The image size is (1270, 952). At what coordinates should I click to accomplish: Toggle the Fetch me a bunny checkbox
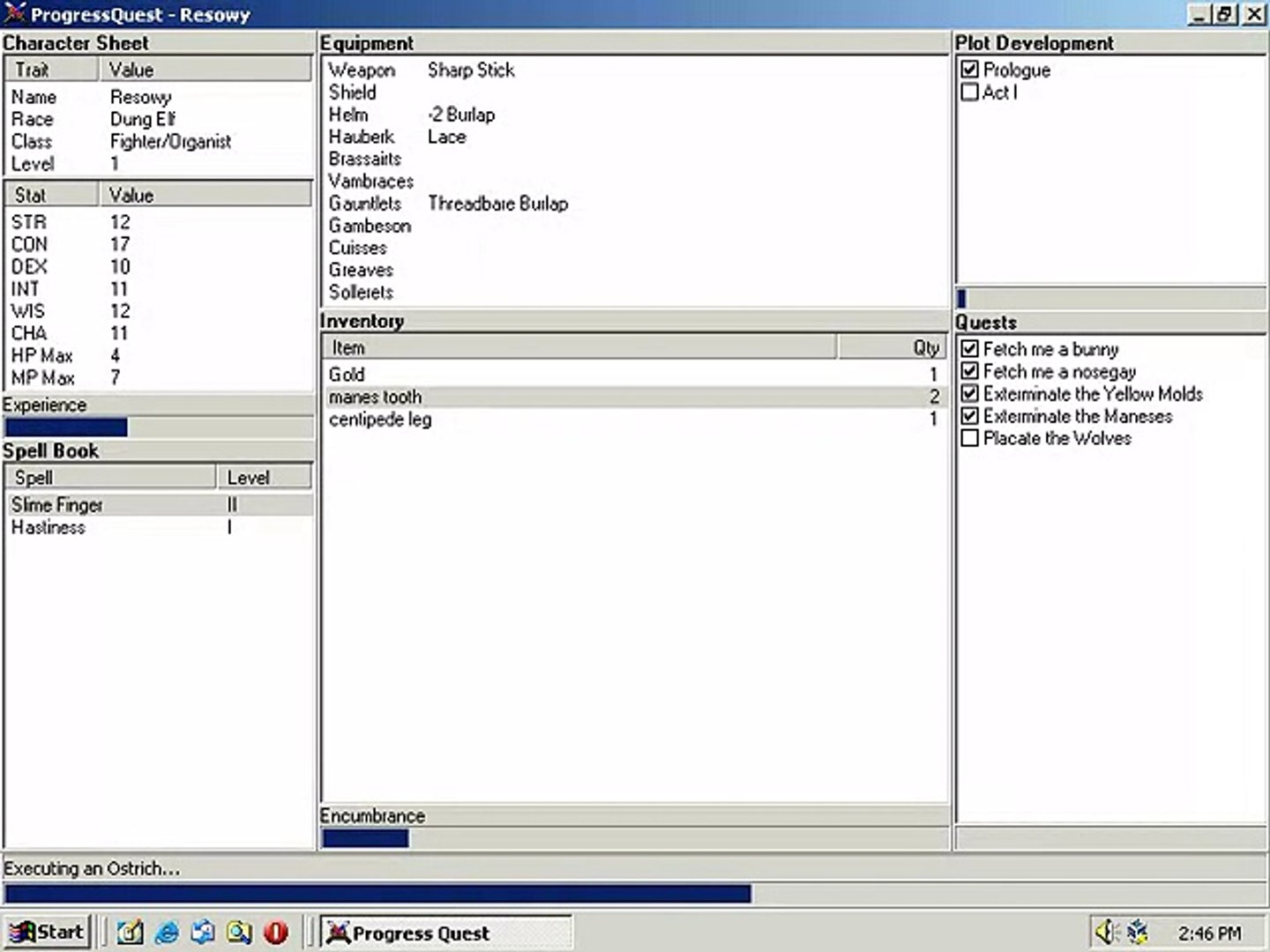[x=969, y=349]
